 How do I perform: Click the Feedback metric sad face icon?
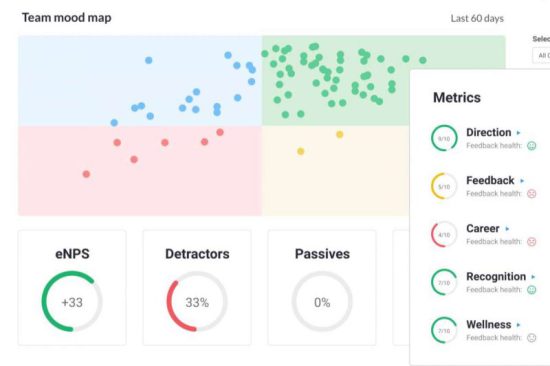pyautogui.click(x=531, y=194)
